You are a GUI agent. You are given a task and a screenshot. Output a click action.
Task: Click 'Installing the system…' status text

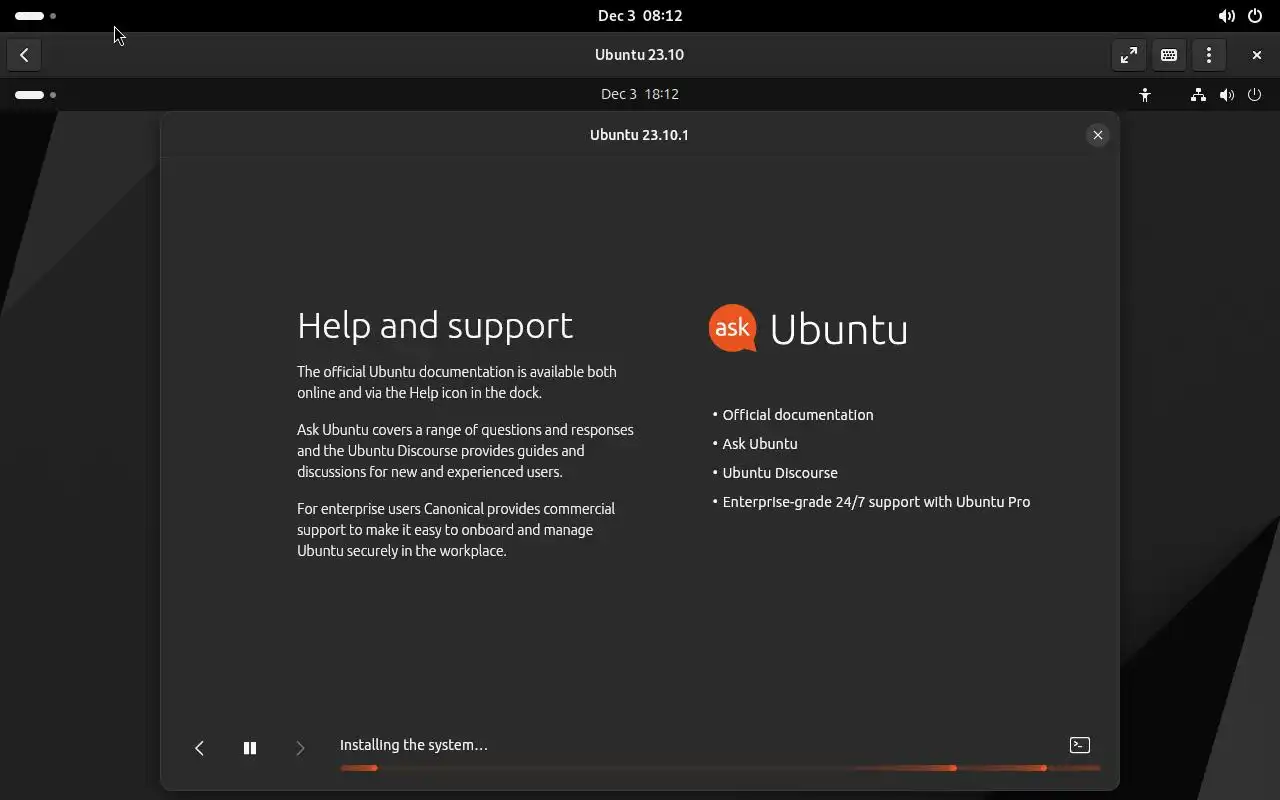[x=414, y=745]
